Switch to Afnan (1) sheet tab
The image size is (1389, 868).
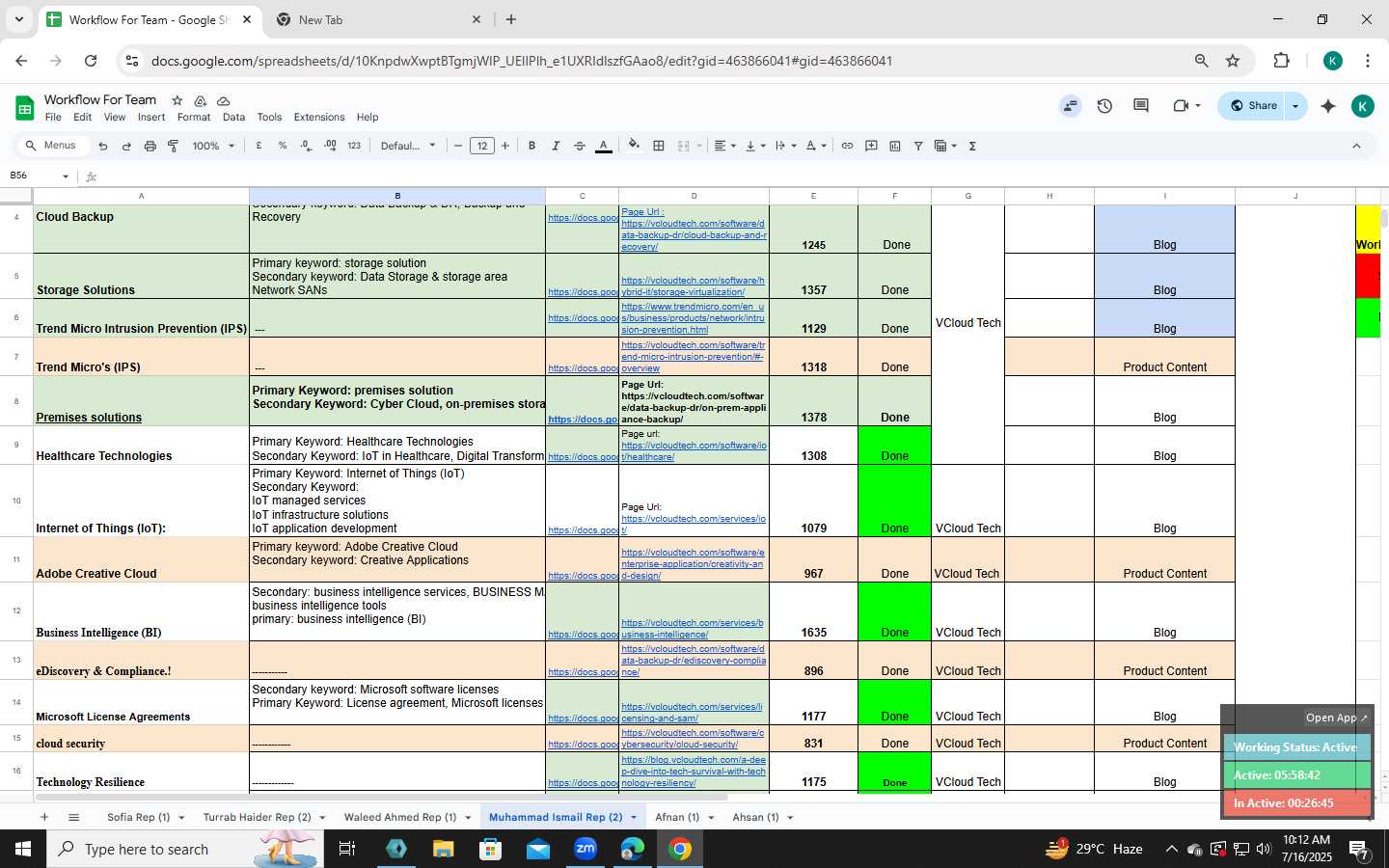coord(677,817)
